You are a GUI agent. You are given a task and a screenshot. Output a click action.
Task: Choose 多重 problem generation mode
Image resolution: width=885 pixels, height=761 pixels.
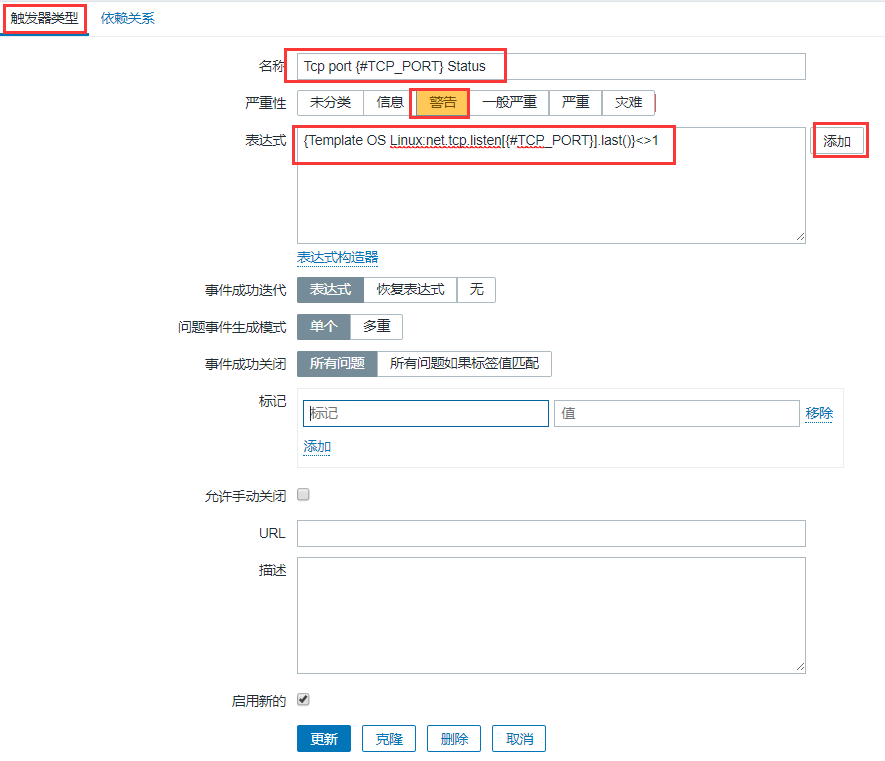pyautogui.click(x=376, y=327)
